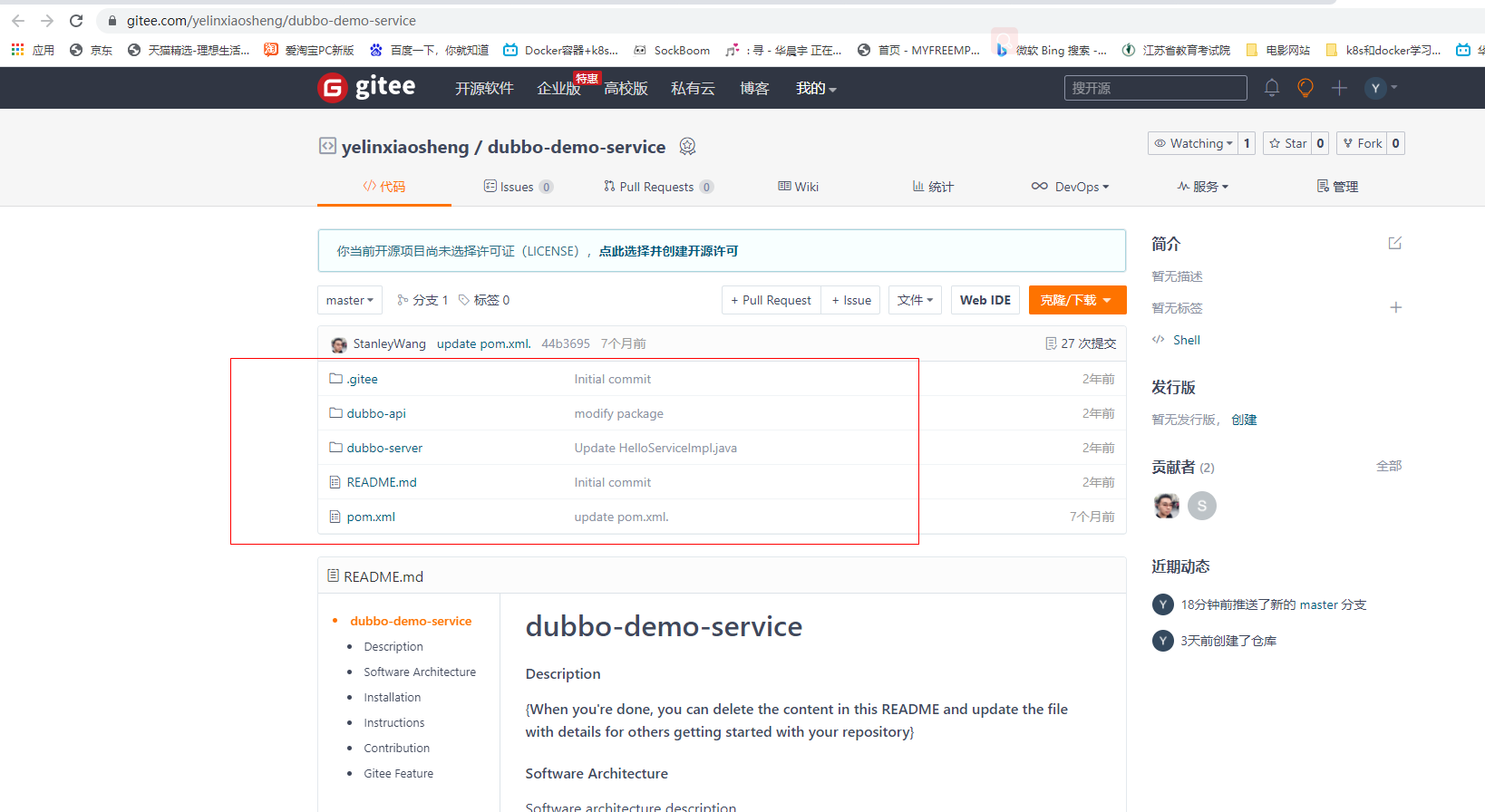Open 克隆/下载 dropdown button

pyautogui.click(x=1077, y=300)
